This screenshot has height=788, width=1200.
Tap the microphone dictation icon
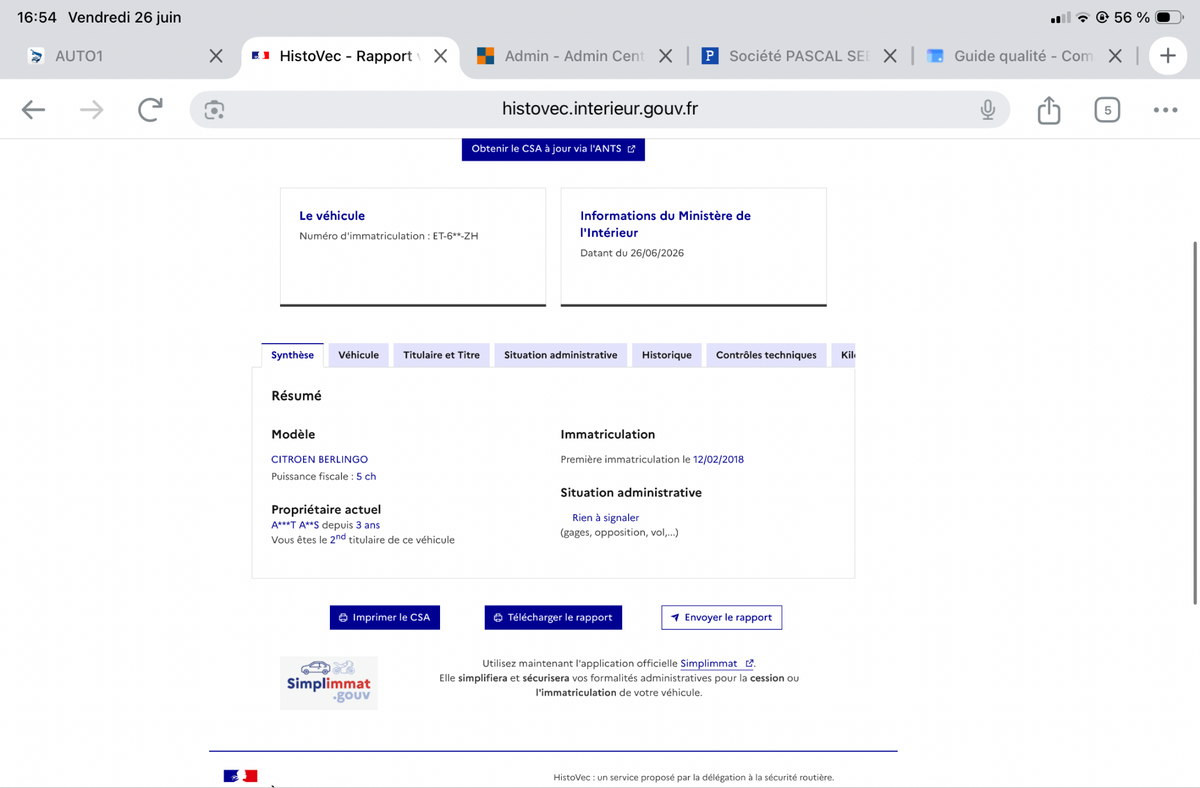click(x=988, y=110)
